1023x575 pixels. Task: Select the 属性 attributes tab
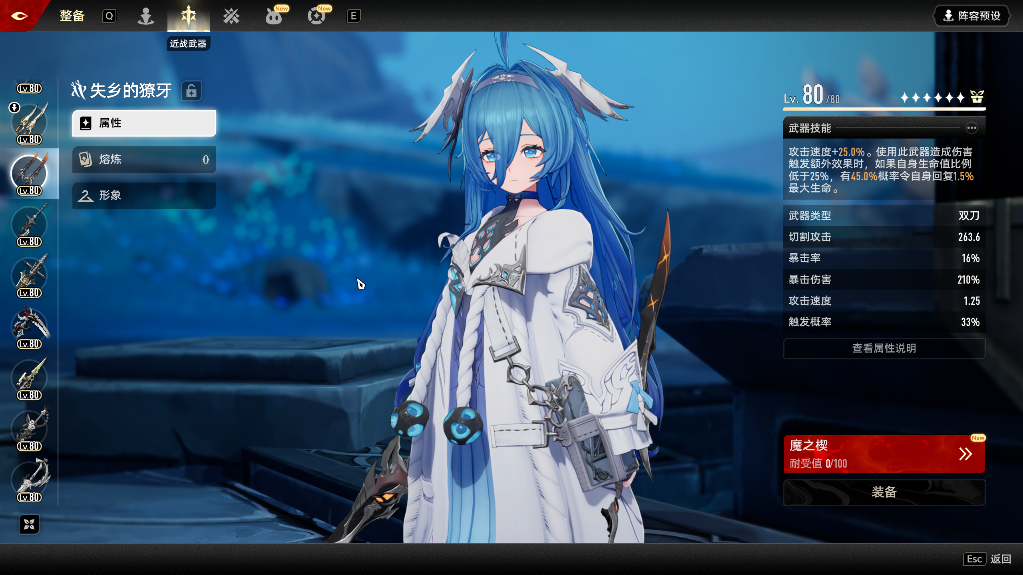(x=144, y=123)
